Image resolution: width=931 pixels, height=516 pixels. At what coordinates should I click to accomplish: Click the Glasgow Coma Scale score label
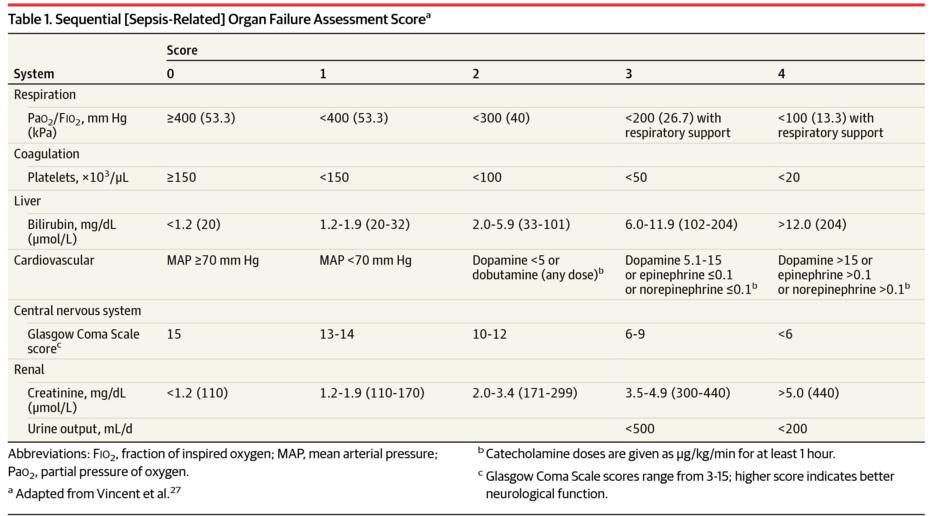click(x=83, y=341)
